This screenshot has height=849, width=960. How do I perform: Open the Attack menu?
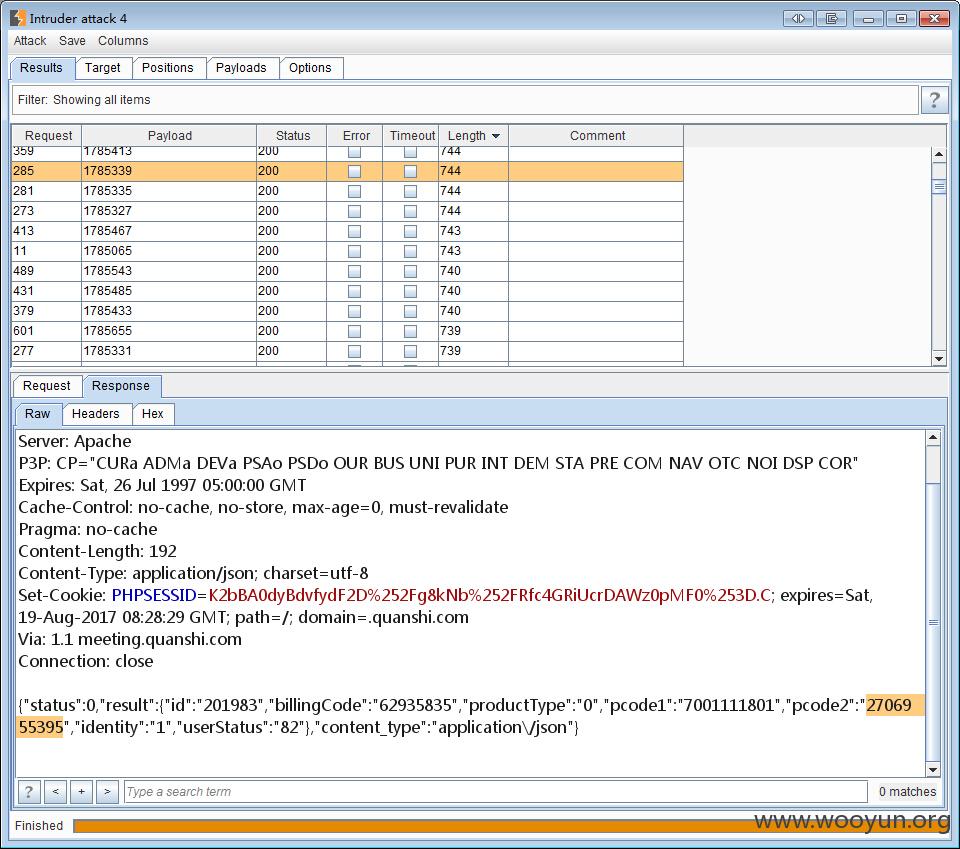click(30, 40)
